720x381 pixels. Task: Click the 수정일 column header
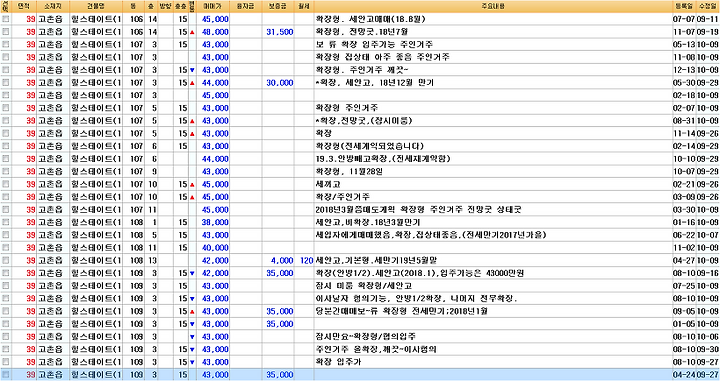(x=708, y=6)
